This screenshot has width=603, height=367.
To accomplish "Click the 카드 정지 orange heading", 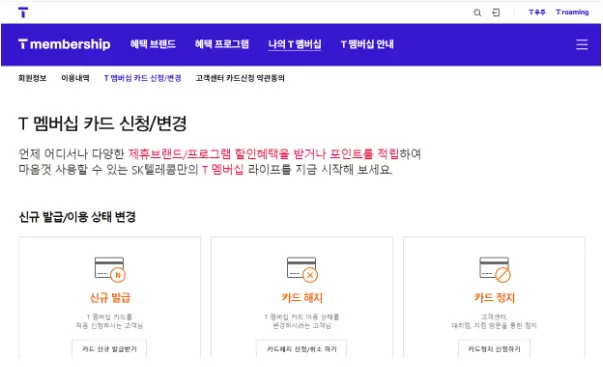I will pyautogui.click(x=495, y=298).
